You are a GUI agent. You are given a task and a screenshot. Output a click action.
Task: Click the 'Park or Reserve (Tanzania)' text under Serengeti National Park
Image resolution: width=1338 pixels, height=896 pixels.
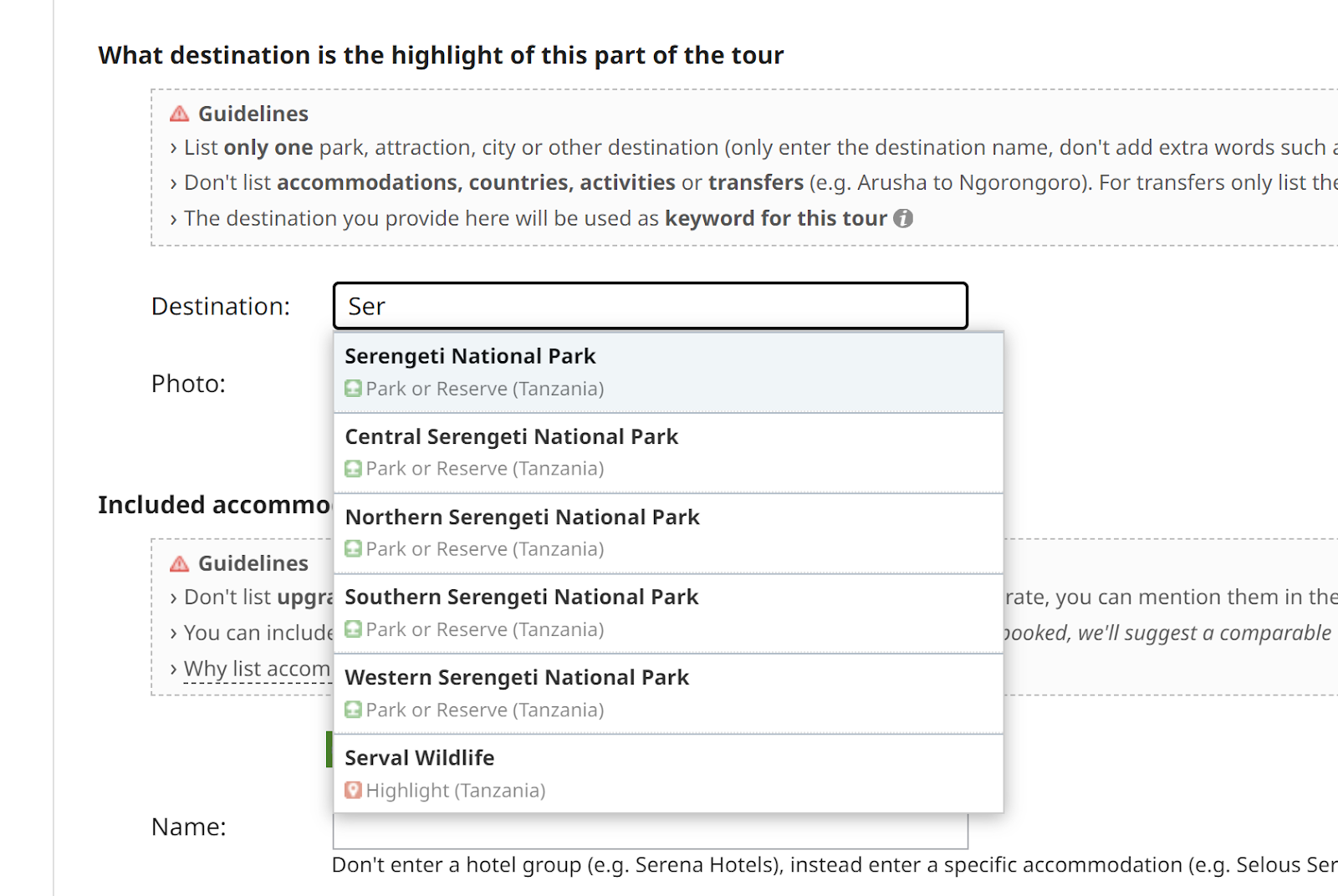point(485,389)
